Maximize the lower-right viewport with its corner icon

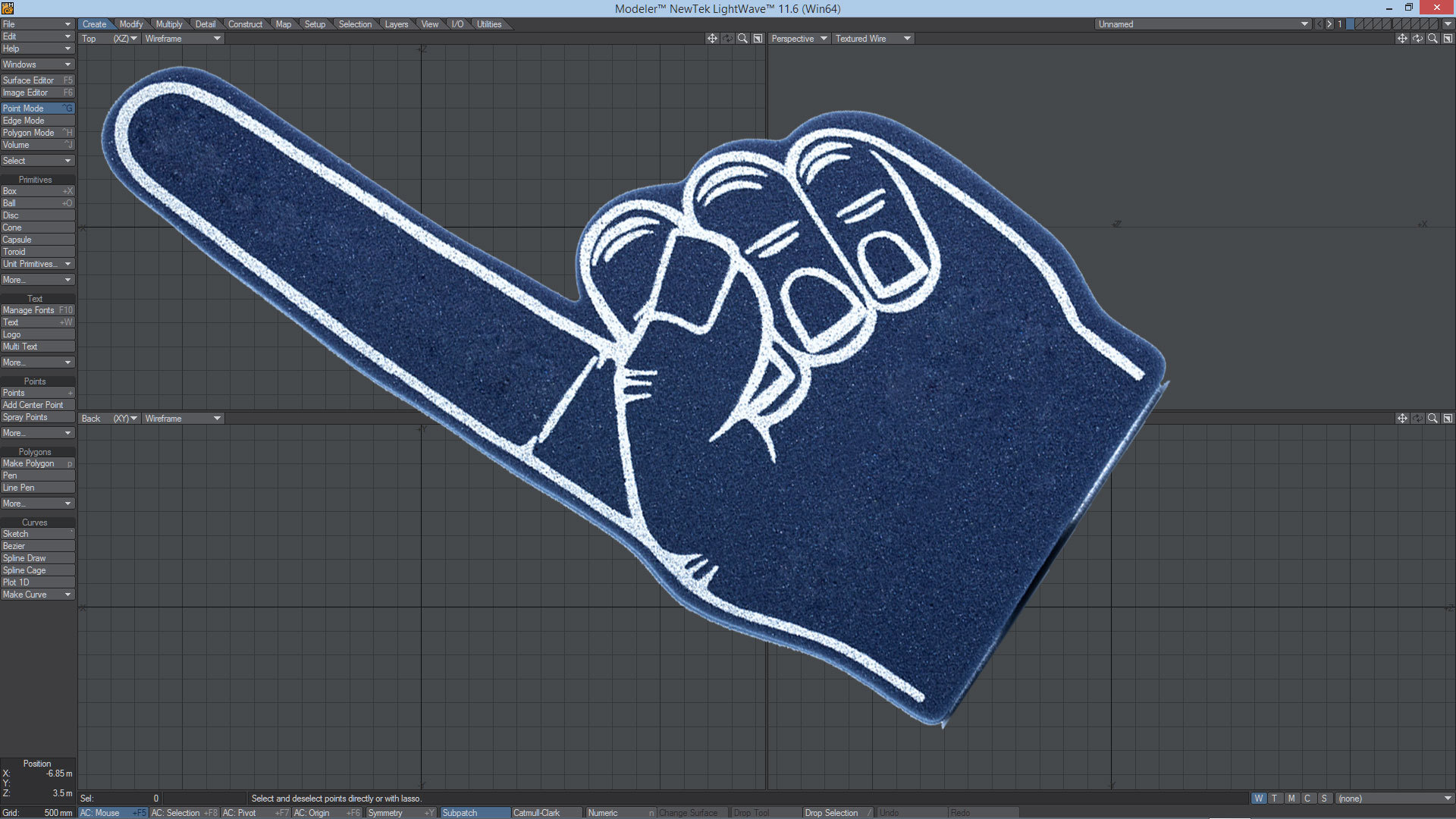pyautogui.click(x=1448, y=419)
